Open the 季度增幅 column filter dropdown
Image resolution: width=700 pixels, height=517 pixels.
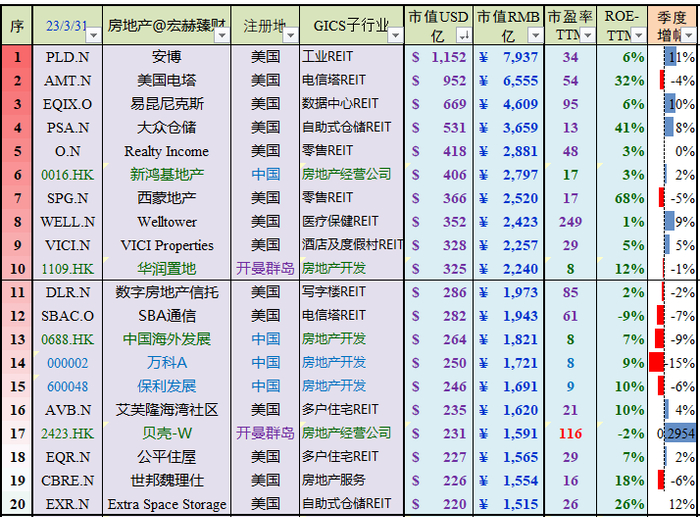690,34
